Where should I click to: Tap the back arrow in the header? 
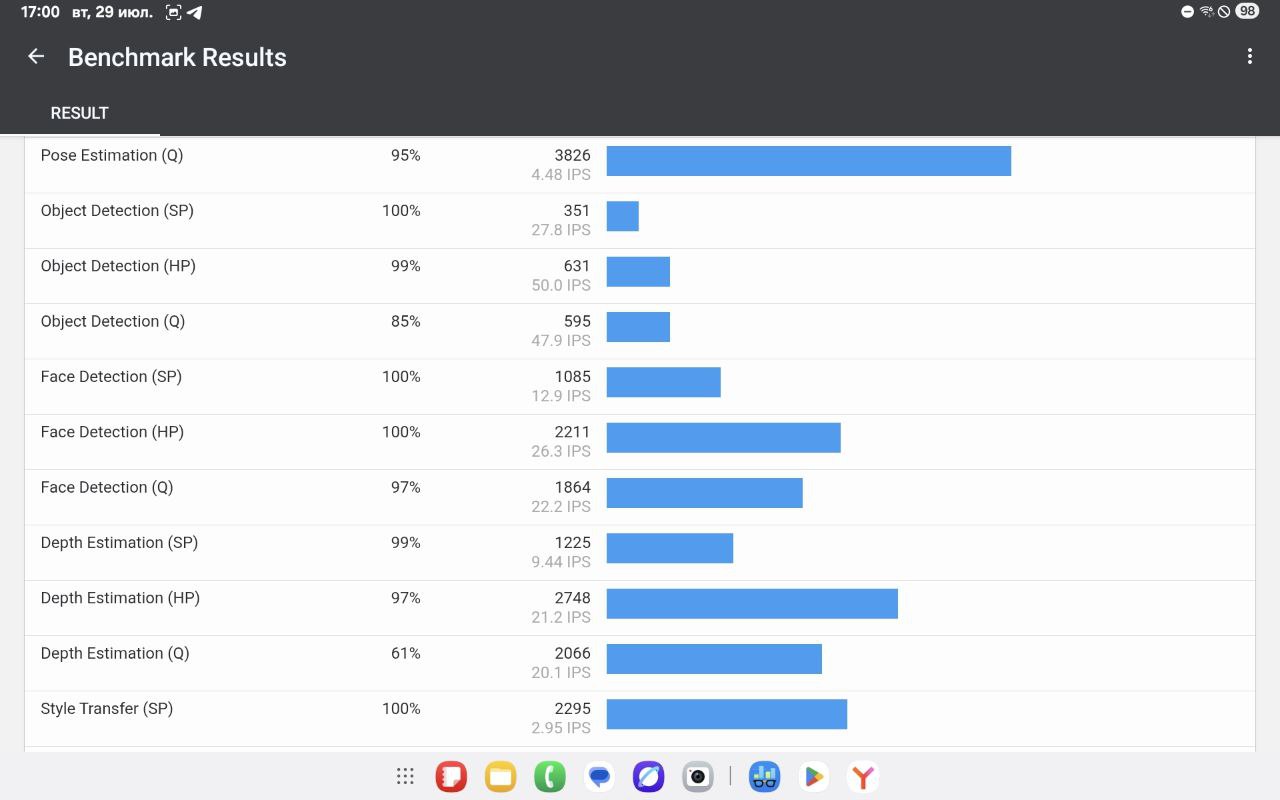[36, 57]
